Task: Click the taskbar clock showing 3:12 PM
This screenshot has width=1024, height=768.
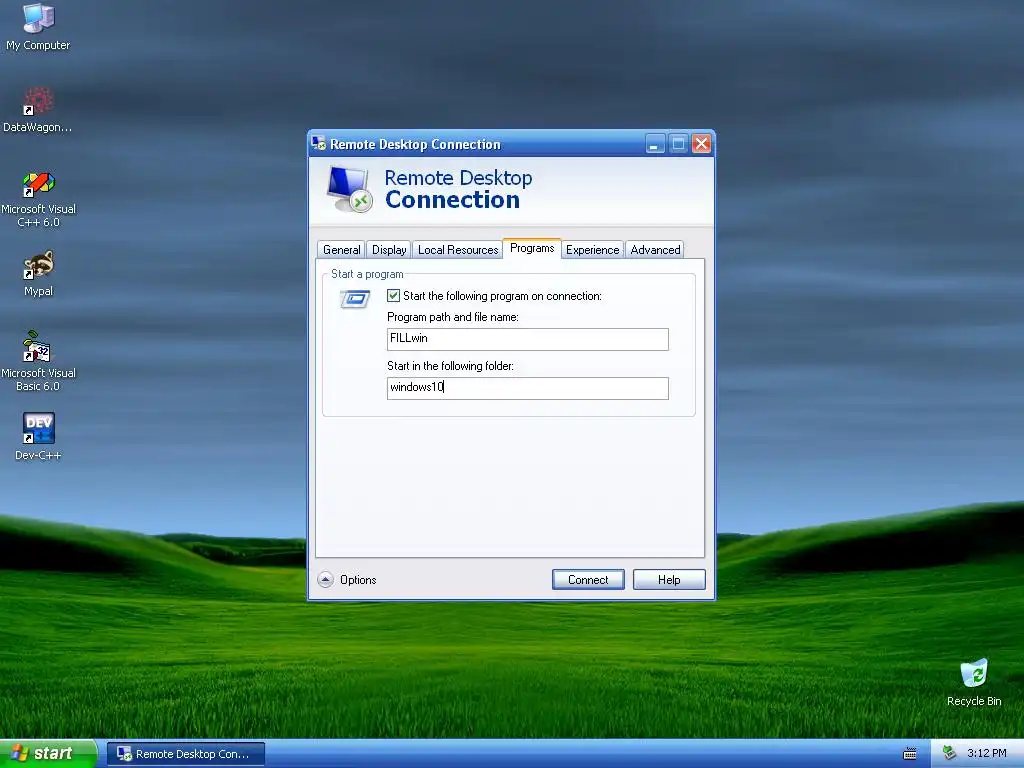Action: tap(986, 754)
